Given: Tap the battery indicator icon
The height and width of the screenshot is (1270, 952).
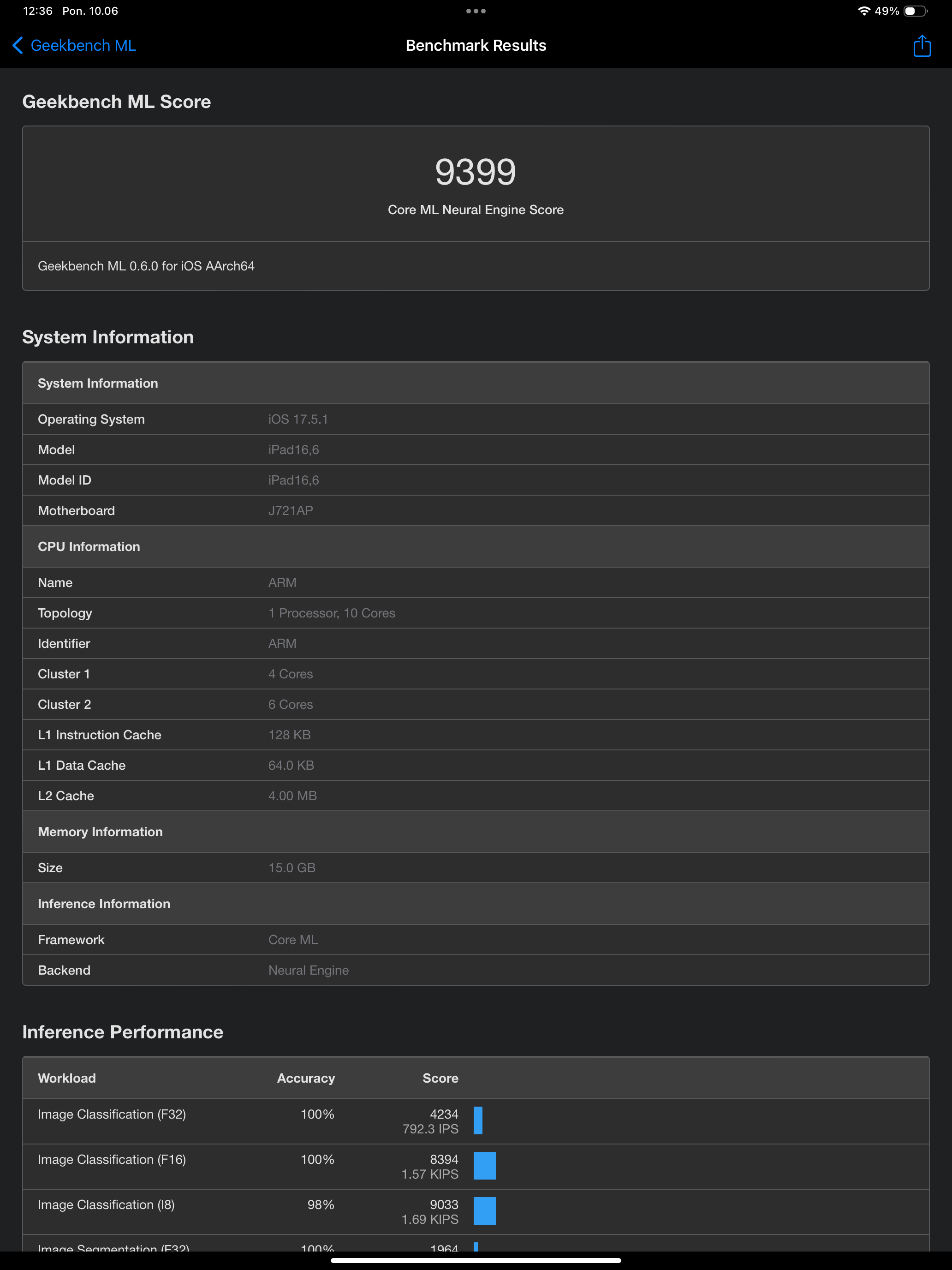Looking at the screenshot, I should point(915,11).
